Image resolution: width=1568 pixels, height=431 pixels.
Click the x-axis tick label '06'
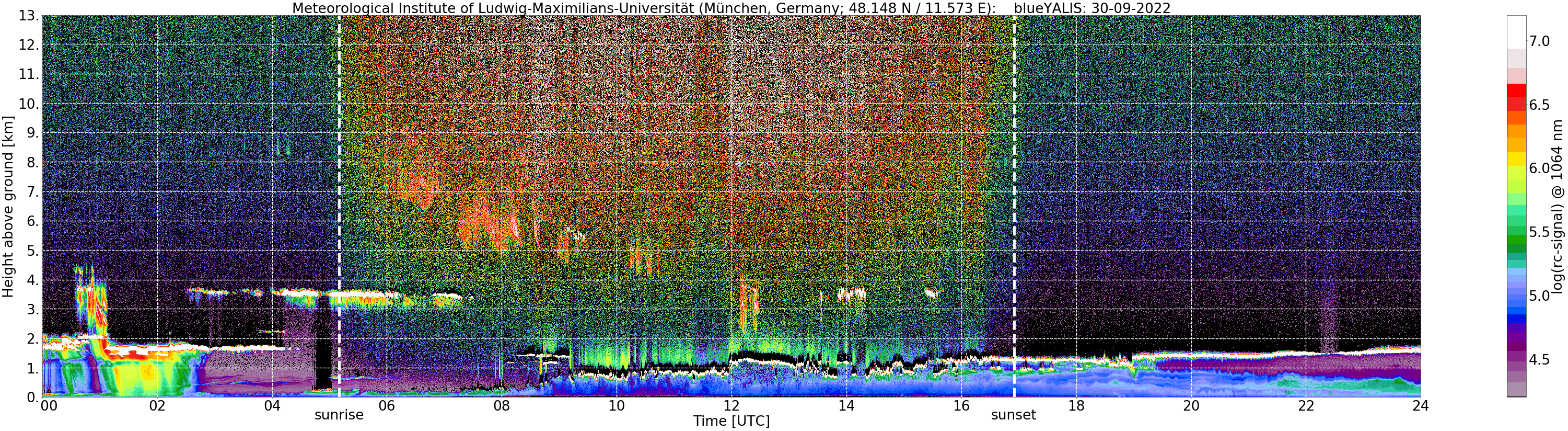387,406
